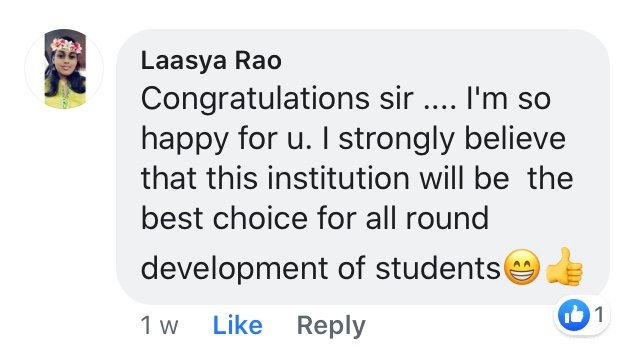Image resolution: width=635 pixels, height=361 pixels.
Task: Click the comment text starting with Congratulations sir
Action: (357, 184)
